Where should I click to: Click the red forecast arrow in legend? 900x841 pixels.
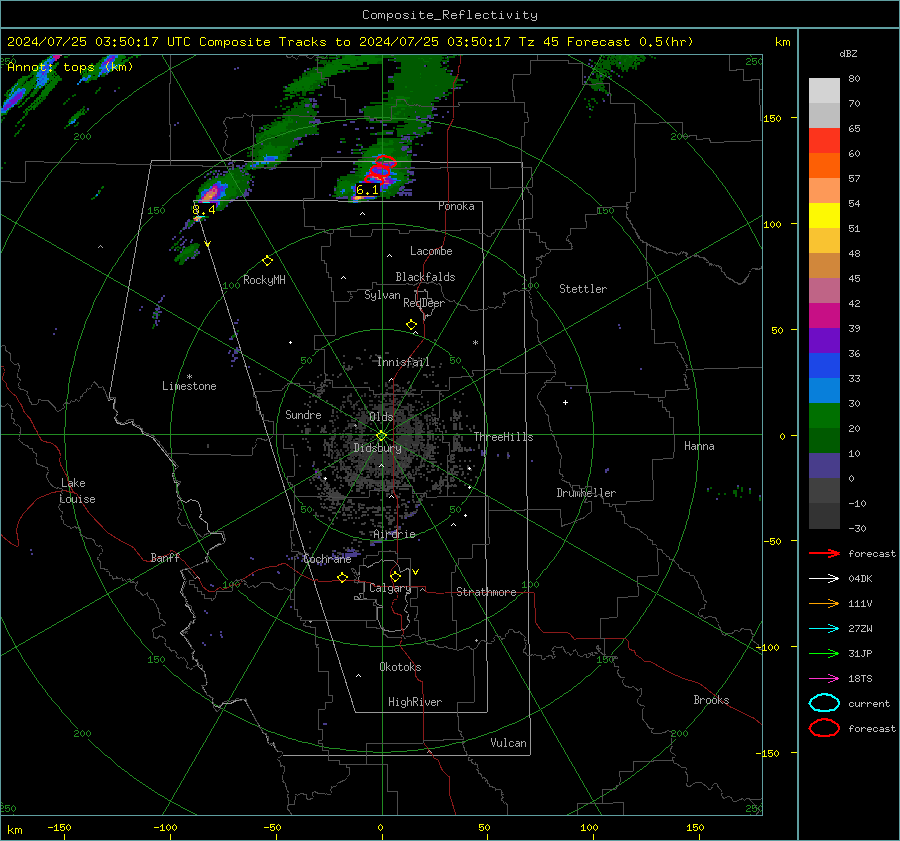824,553
